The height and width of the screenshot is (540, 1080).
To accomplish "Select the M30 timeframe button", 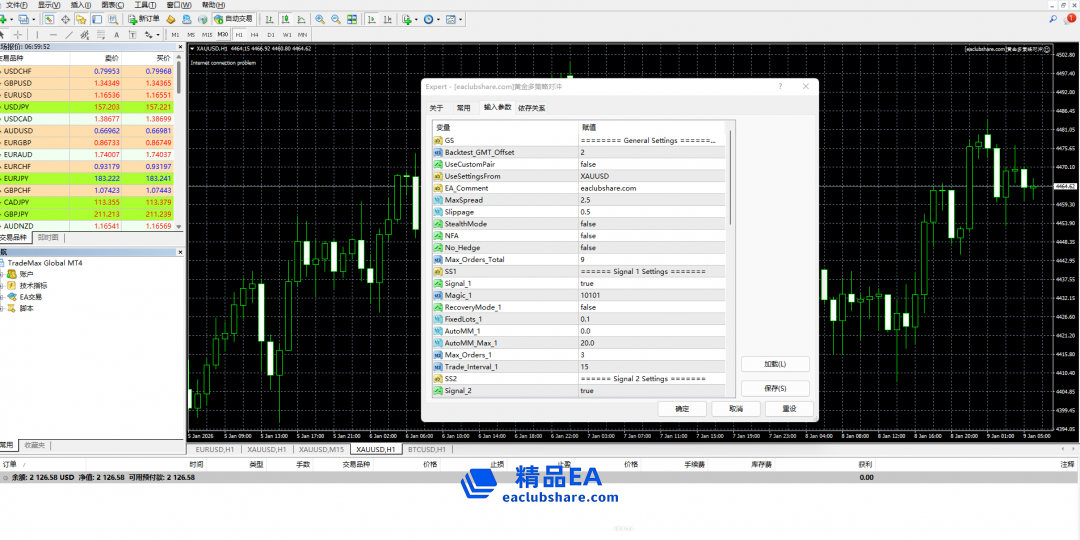I will (x=222, y=34).
